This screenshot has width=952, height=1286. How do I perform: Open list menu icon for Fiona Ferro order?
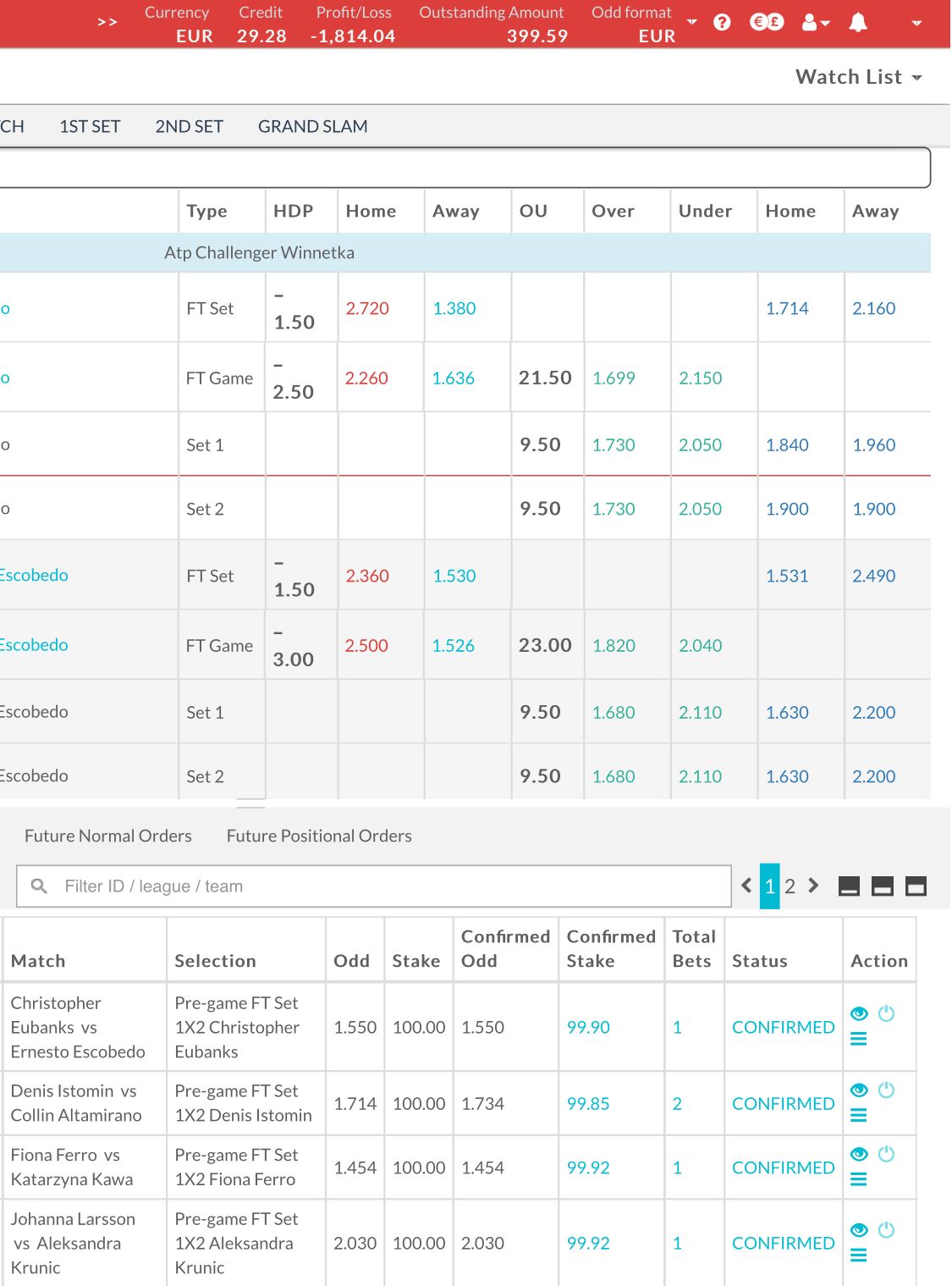pyautogui.click(x=858, y=1179)
